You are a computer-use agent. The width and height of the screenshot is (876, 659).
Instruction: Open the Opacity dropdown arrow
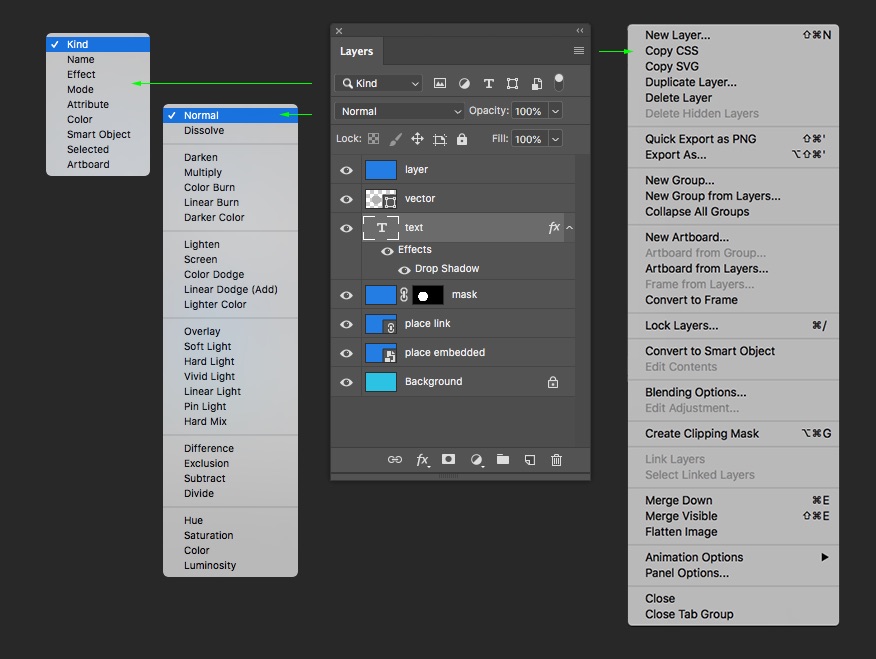point(555,111)
